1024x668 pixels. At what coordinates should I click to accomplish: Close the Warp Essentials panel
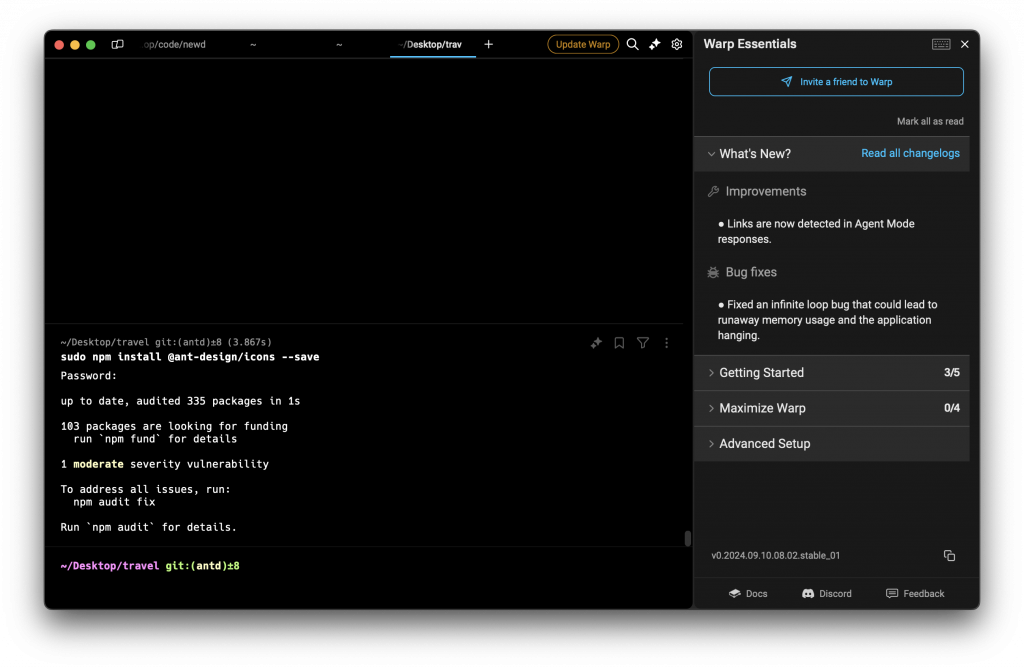tap(965, 44)
